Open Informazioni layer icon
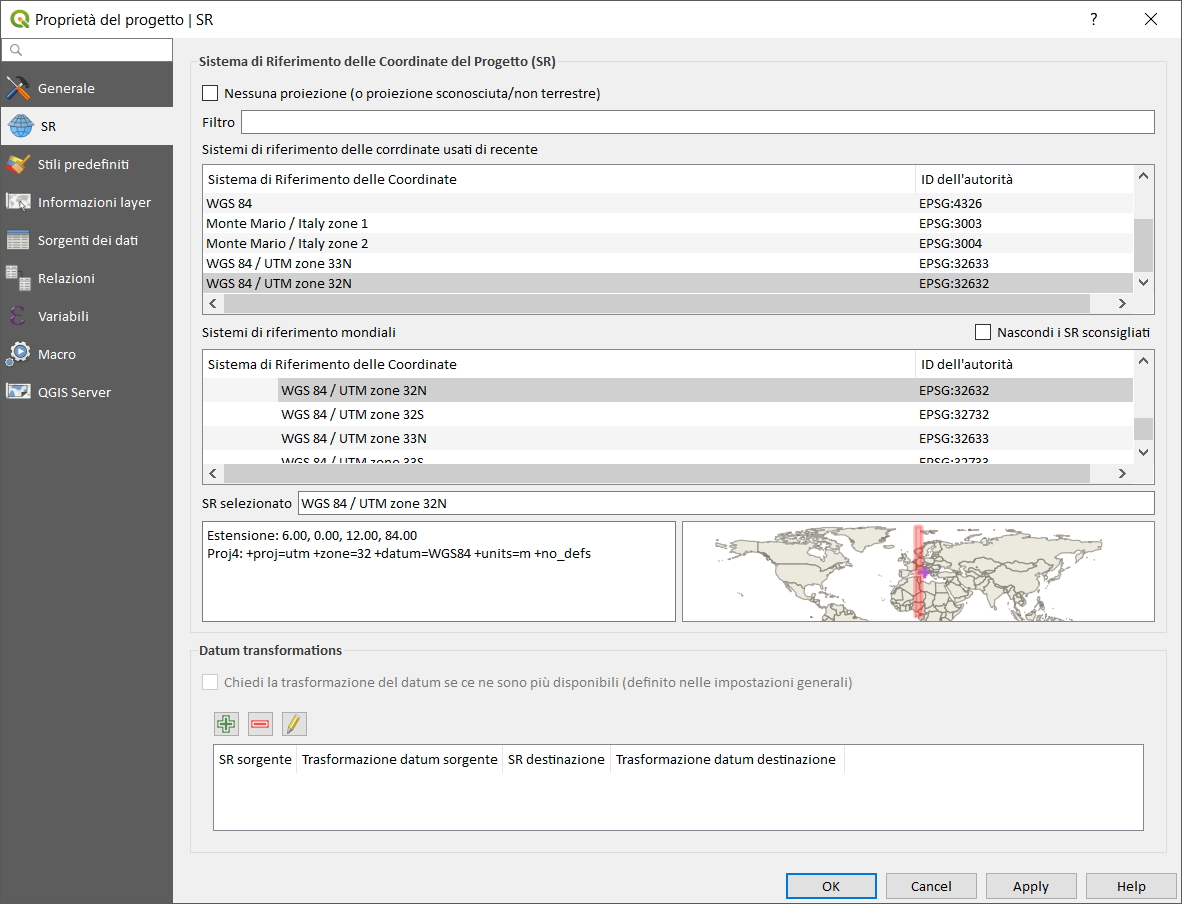This screenshot has height=904, width=1182. pyautogui.click(x=19, y=202)
